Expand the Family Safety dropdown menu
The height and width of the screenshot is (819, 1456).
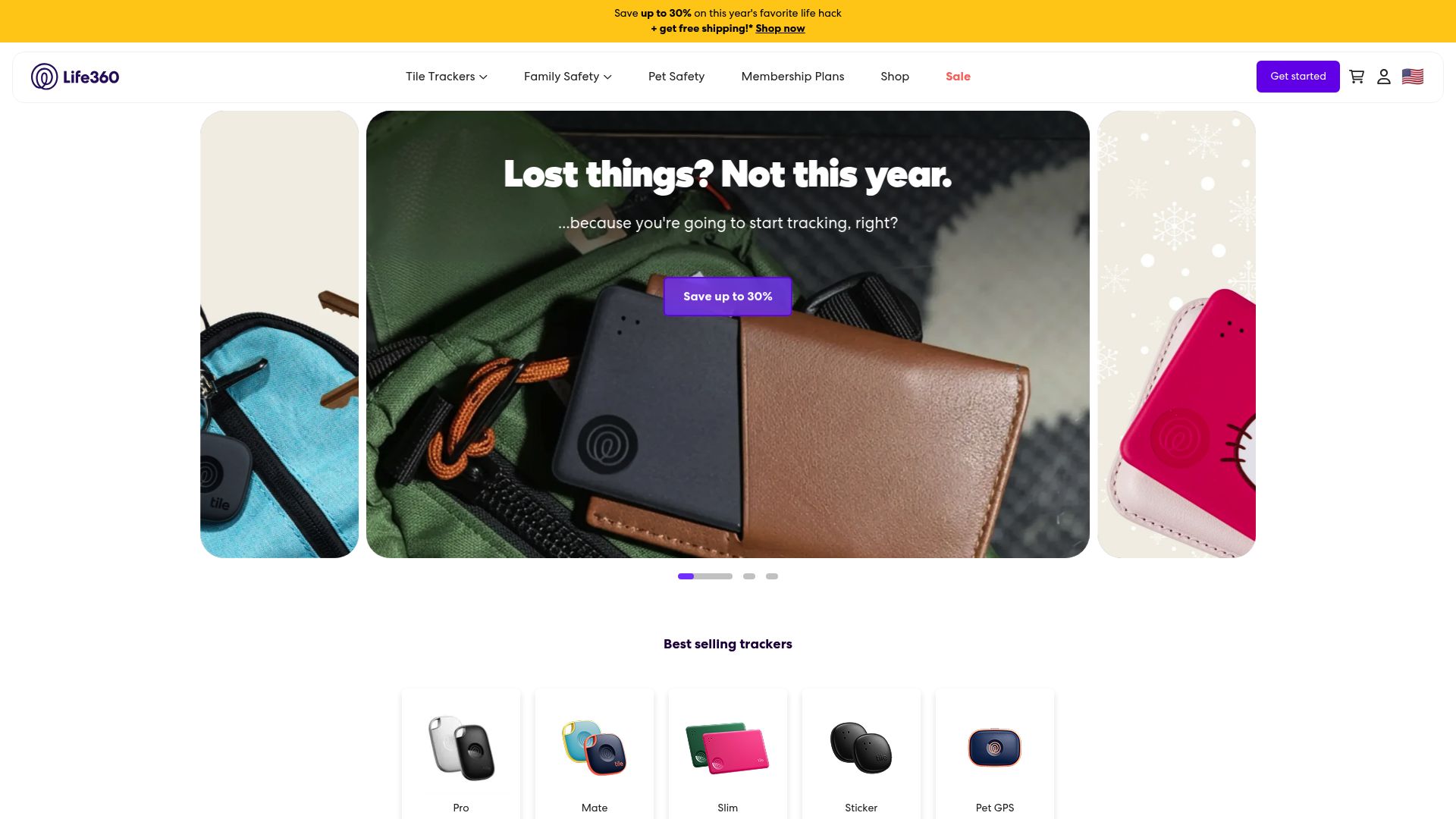point(568,77)
